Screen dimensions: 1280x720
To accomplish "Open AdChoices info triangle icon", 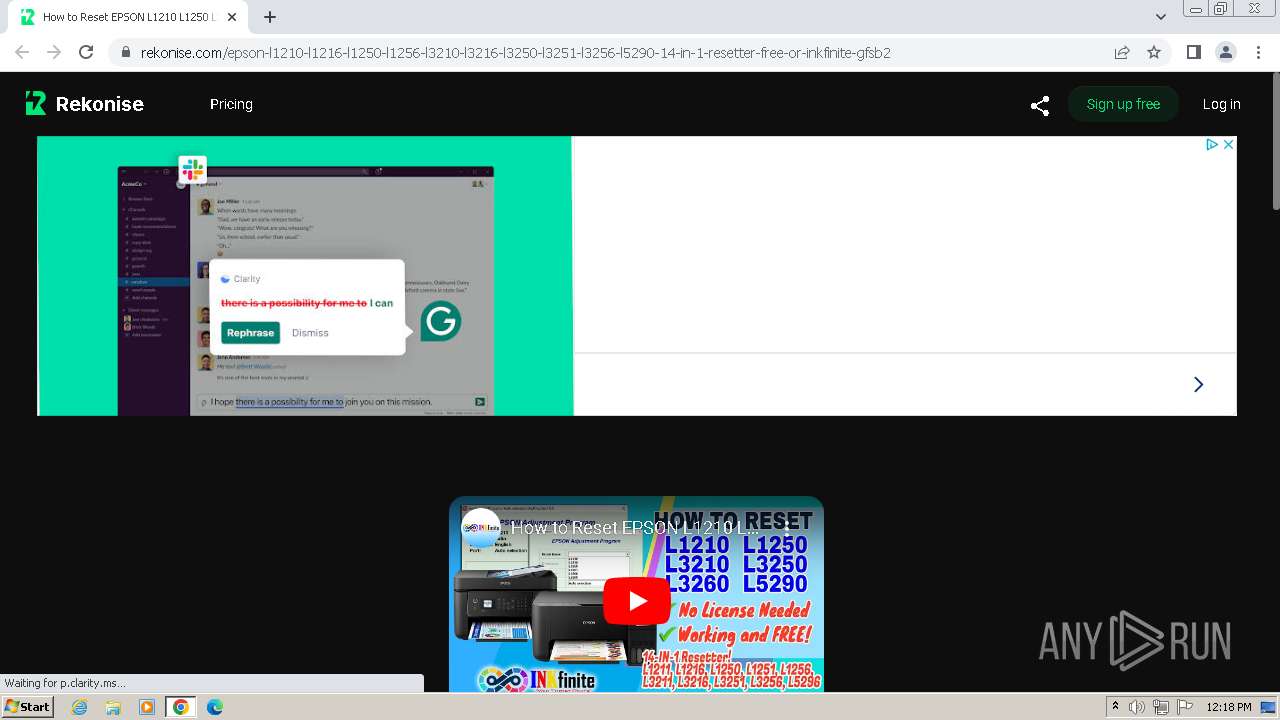I will (1212, 145).
